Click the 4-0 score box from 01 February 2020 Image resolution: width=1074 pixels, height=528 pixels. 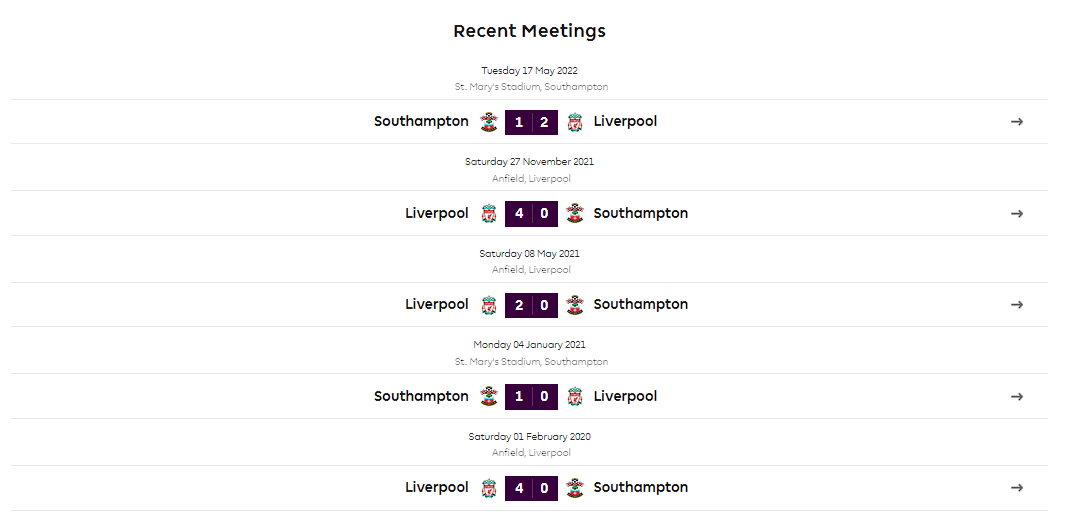click(532, 488)
